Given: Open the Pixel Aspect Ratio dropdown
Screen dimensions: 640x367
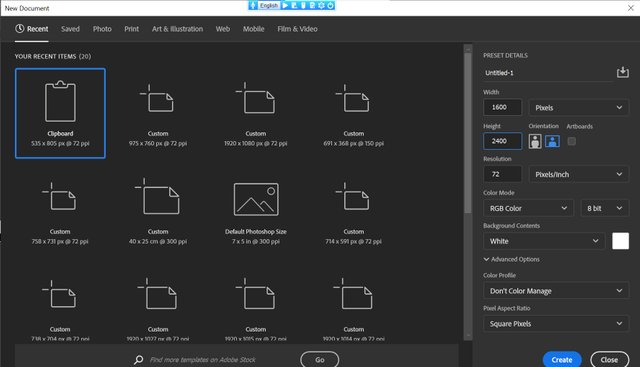Looking at the screenshot, I should [x=556, y=324].
